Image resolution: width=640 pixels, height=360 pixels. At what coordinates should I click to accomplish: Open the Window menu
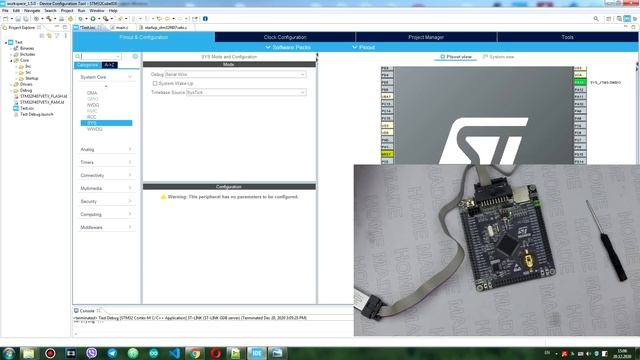point(97,11)
